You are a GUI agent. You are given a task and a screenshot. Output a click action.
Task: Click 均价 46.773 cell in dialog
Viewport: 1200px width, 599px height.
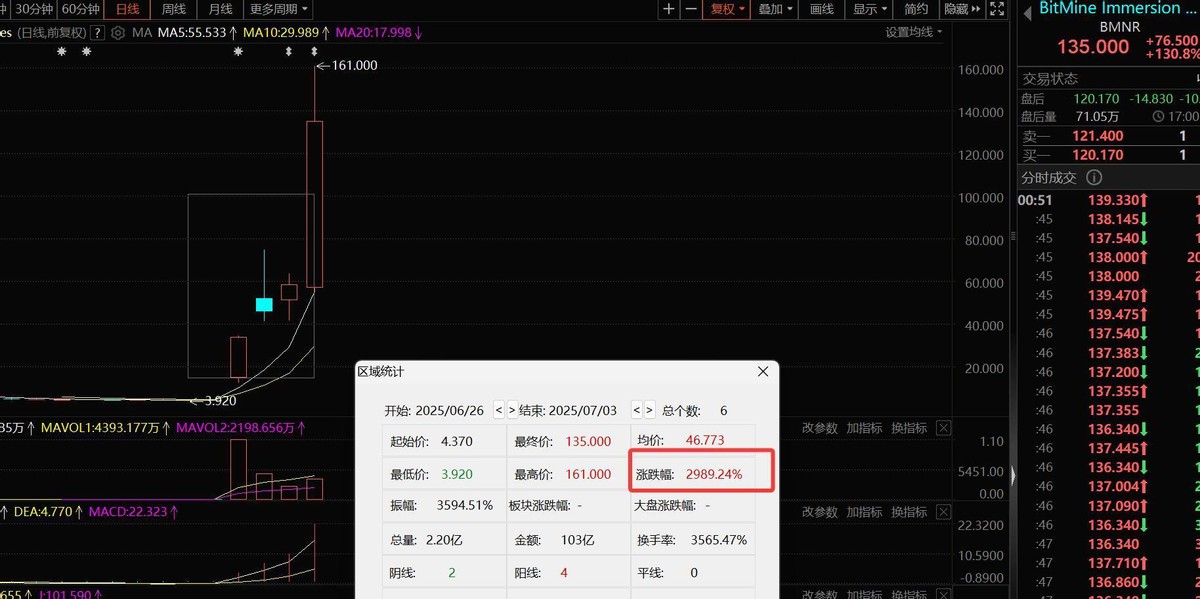(692, 440)
